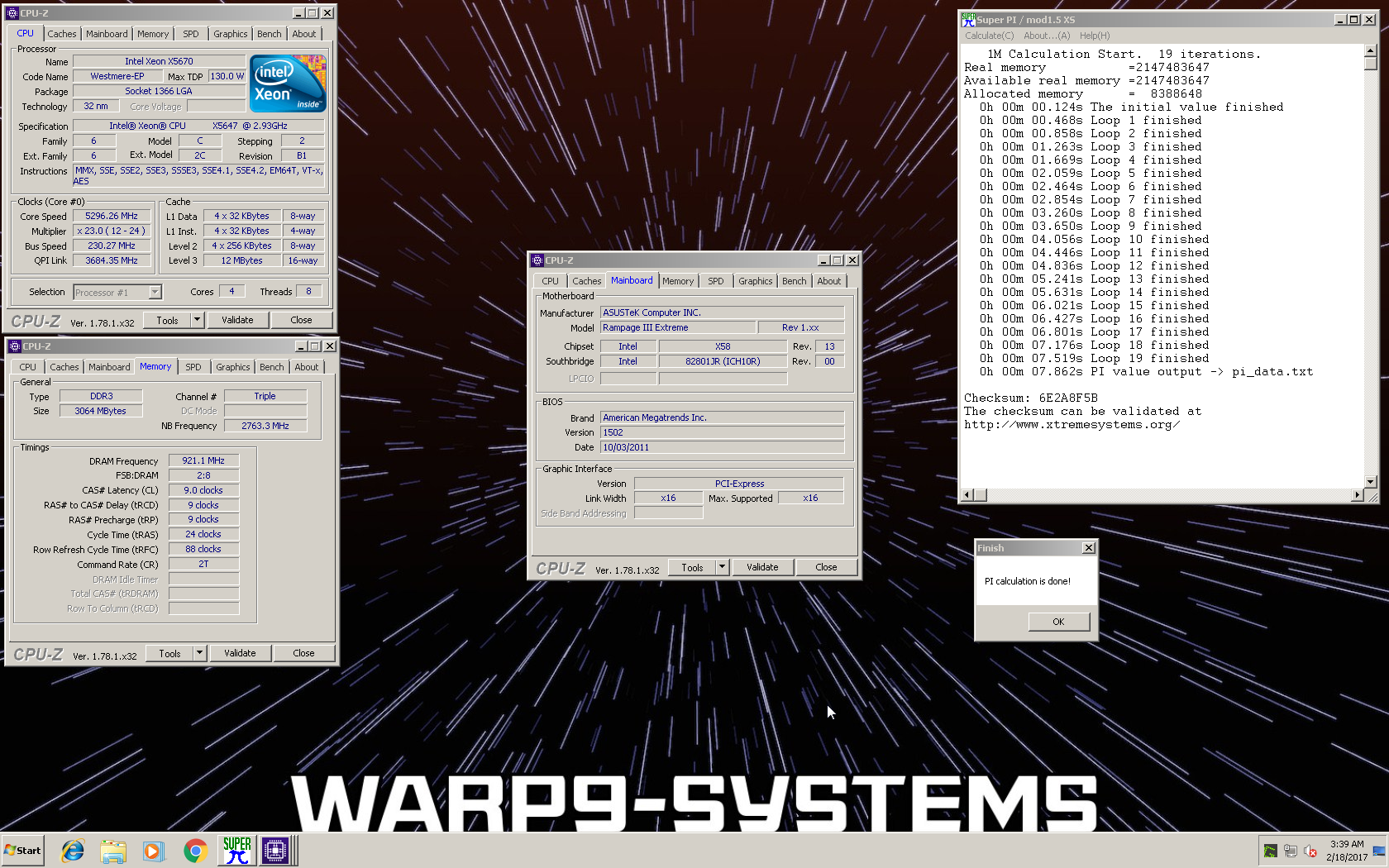Click Show desktop icon at far right
The image size is (1389, 868).
click(x=1379, y=851)
